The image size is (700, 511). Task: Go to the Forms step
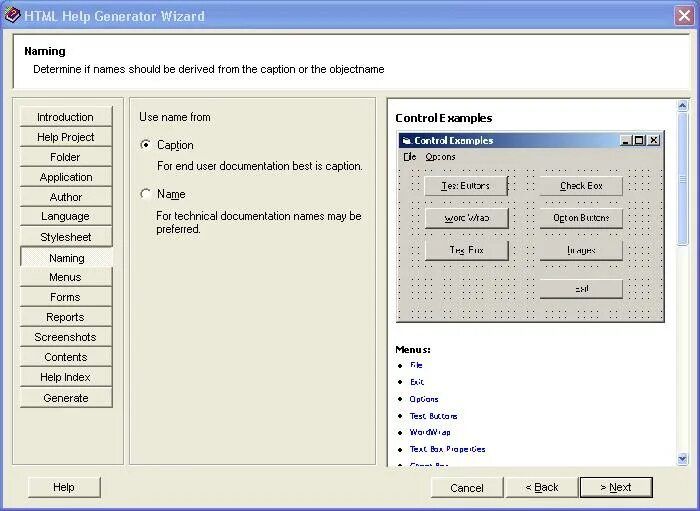(66, 297)
